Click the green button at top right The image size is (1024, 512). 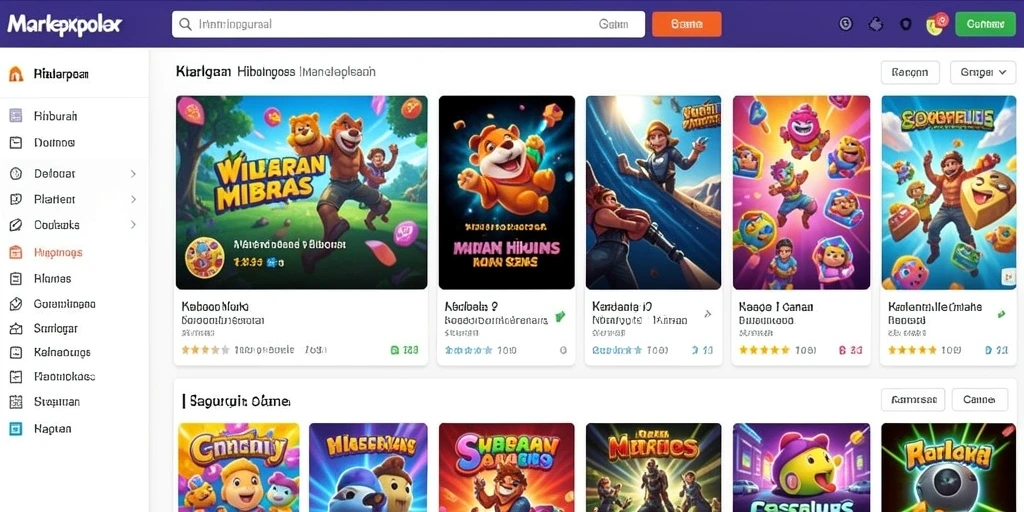[985, 24]
